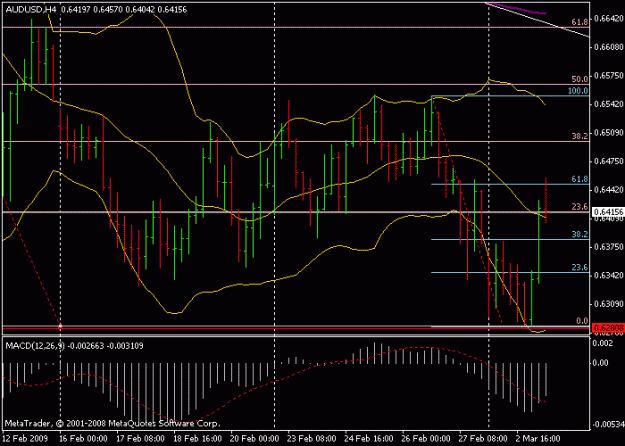Screen dimensions: 625x446
Task: Click the 0.64420 price axis label
Action: pyautogui.click(x=608, y=190)
